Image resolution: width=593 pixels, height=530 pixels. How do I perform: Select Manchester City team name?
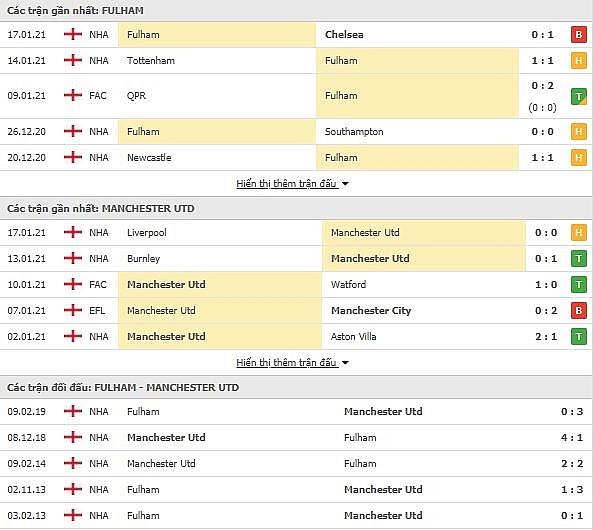[x=371, y=311]
